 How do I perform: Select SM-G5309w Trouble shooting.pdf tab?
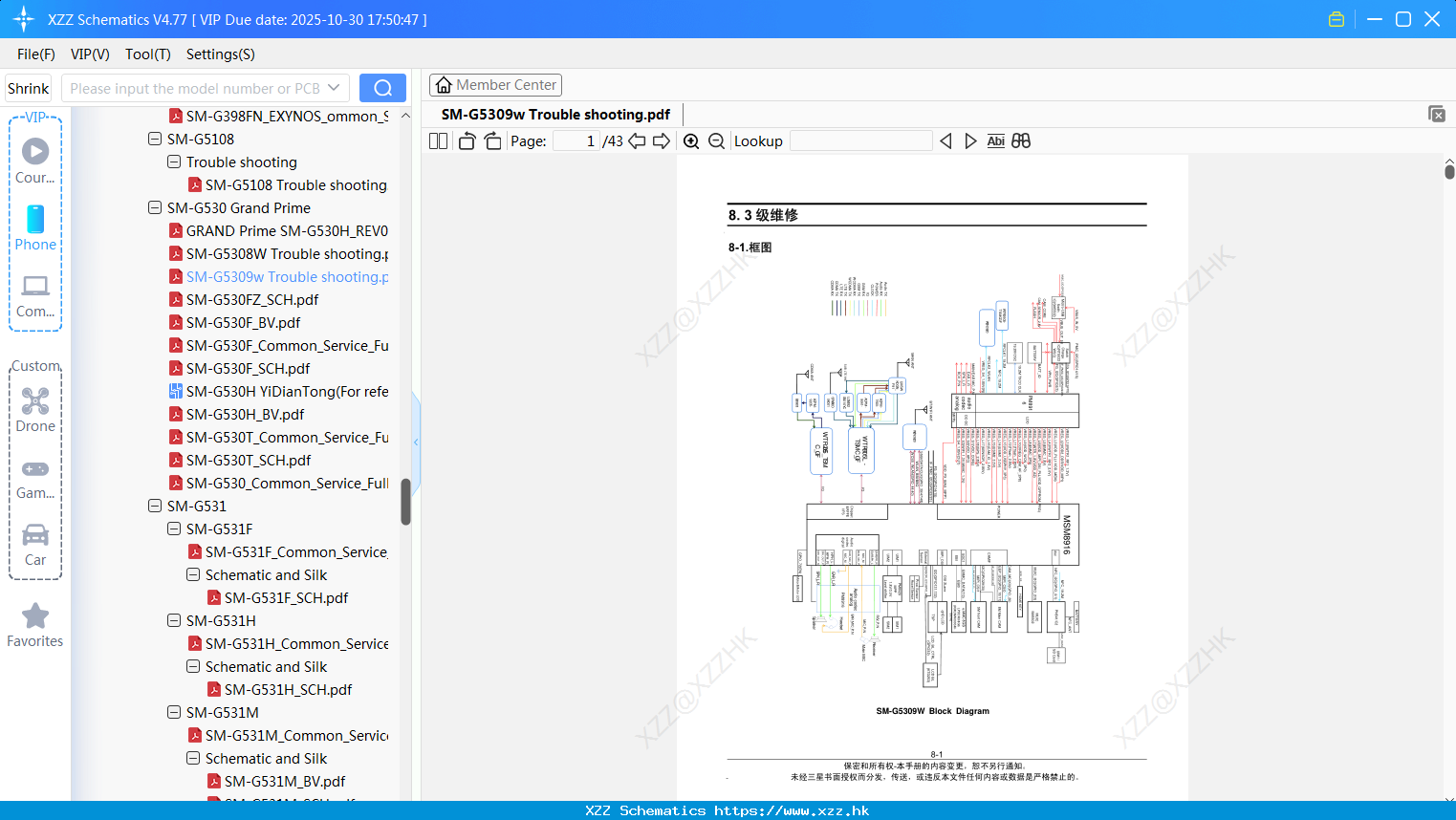click(555, 114)
